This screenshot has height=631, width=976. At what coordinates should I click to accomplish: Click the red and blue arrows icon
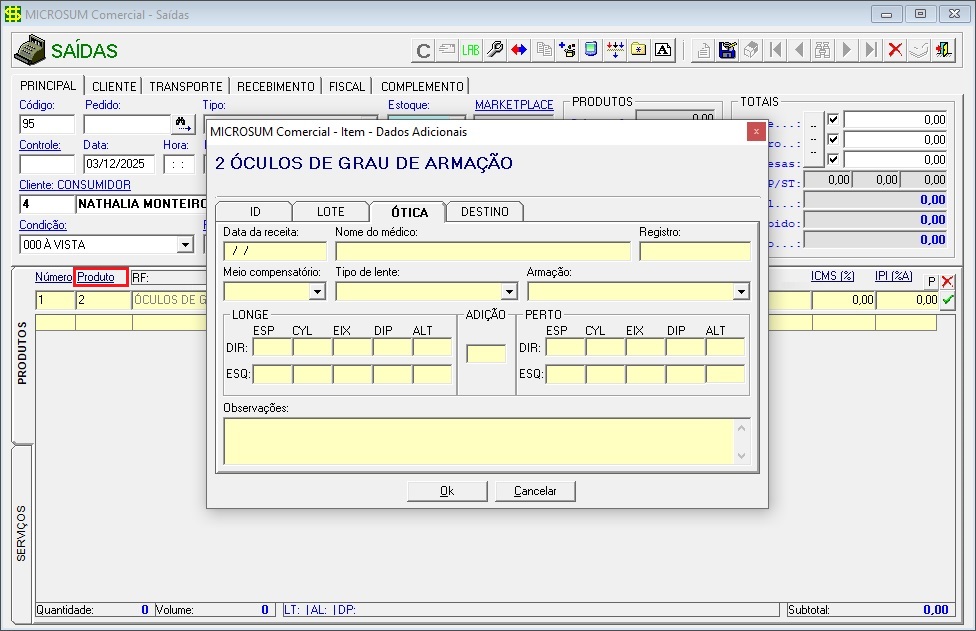pos(519,49)
